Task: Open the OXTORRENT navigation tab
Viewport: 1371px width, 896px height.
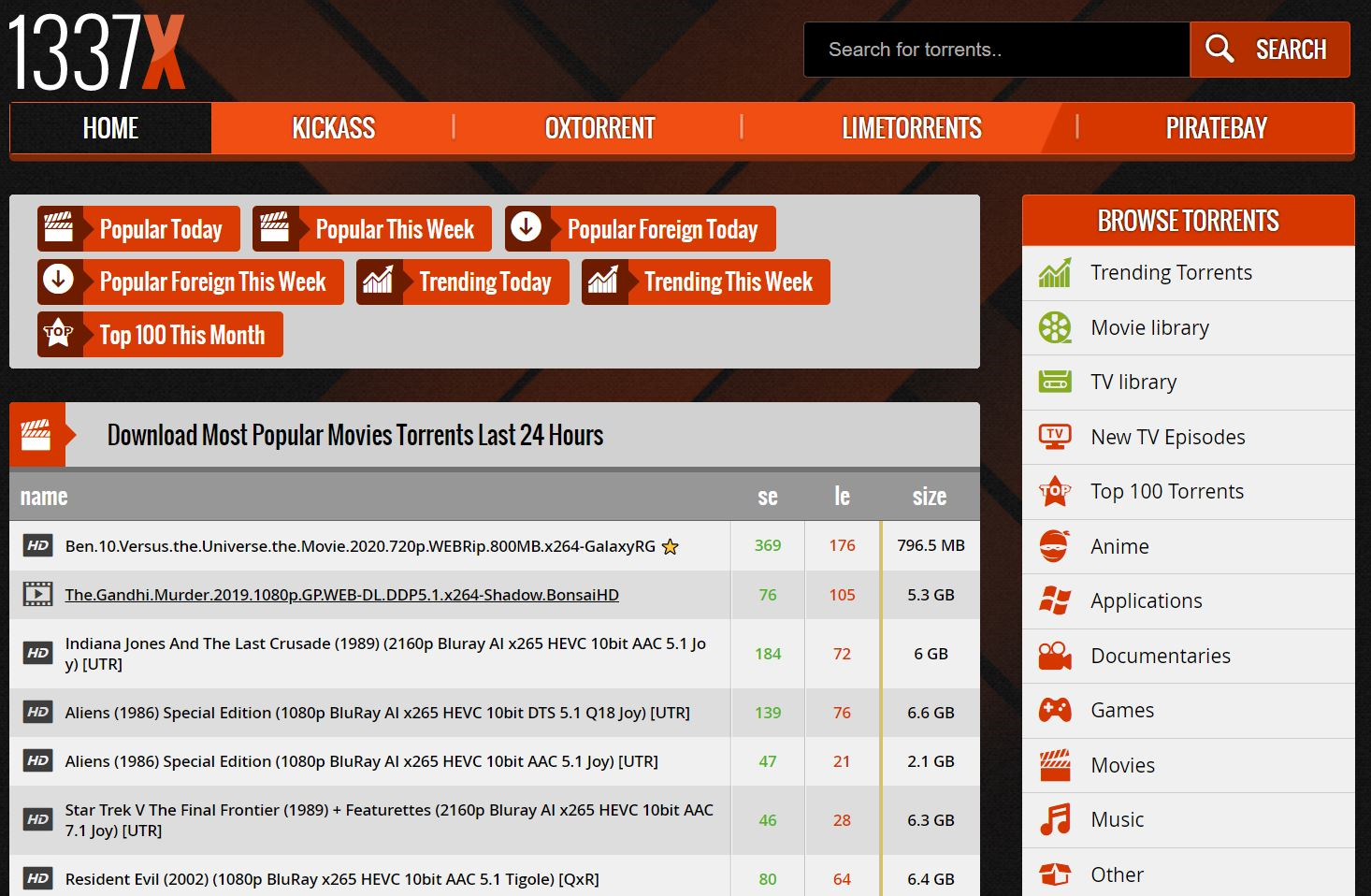Action: click(599, 128)
